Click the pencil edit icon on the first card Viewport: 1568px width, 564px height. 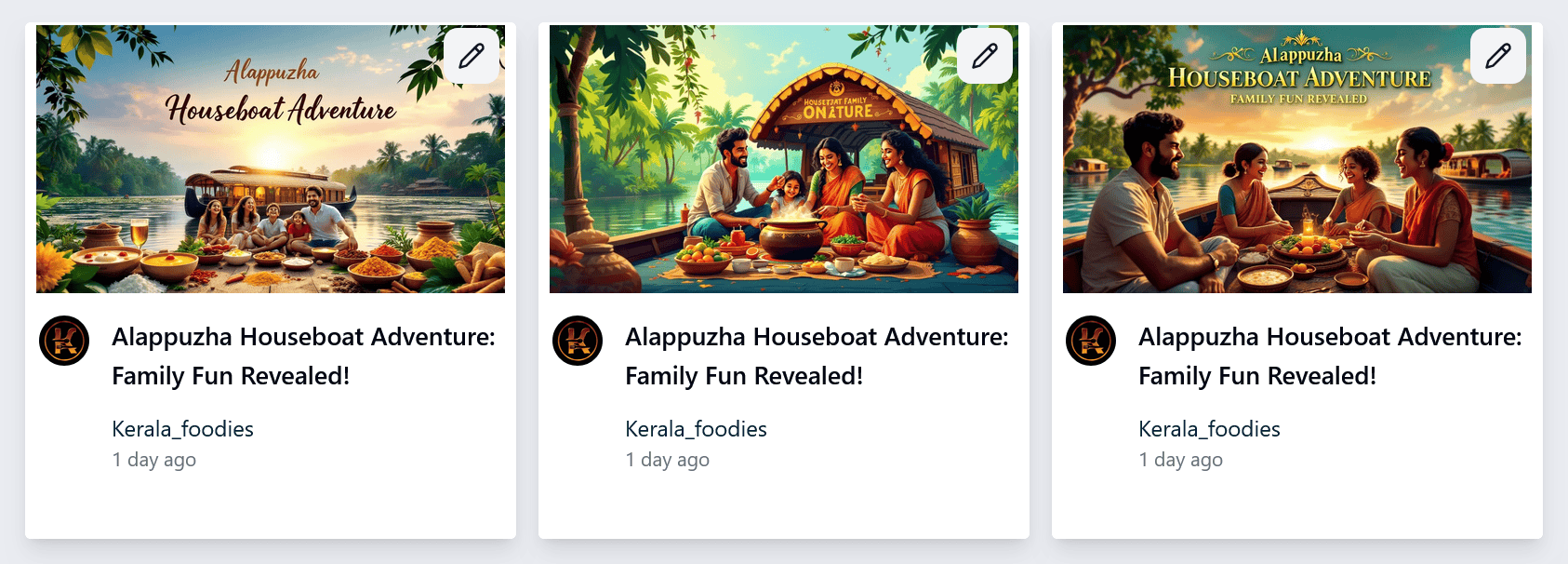[472, 56]
